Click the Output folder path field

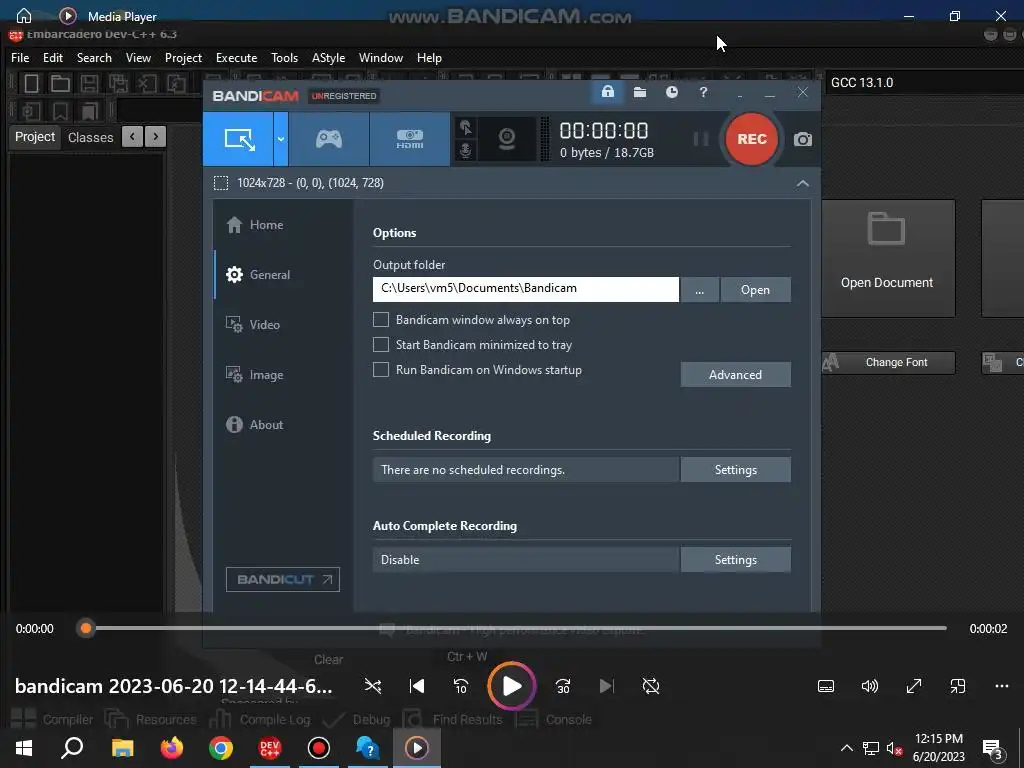point(526,289)
